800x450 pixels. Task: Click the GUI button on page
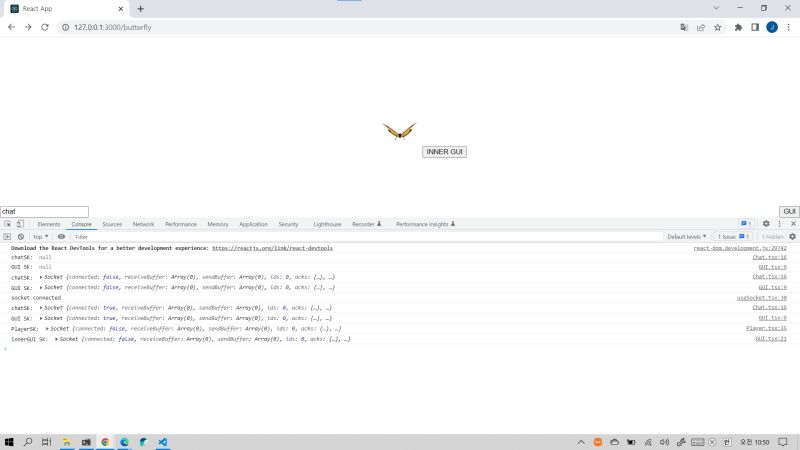[x=789, y=211]
